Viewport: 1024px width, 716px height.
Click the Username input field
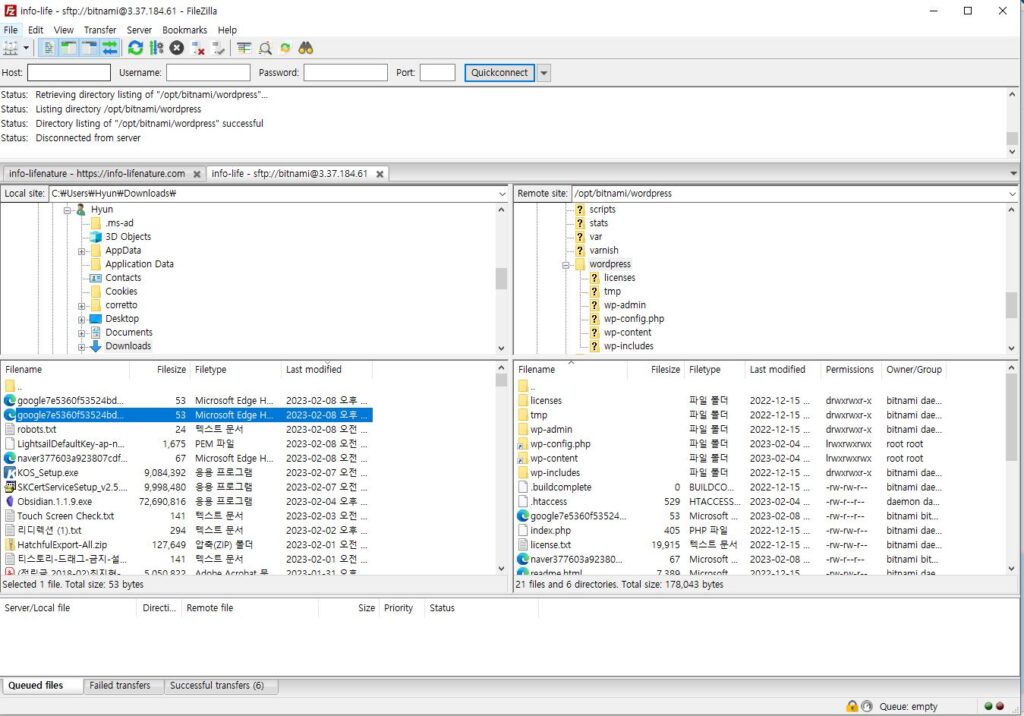pos(208,73)
